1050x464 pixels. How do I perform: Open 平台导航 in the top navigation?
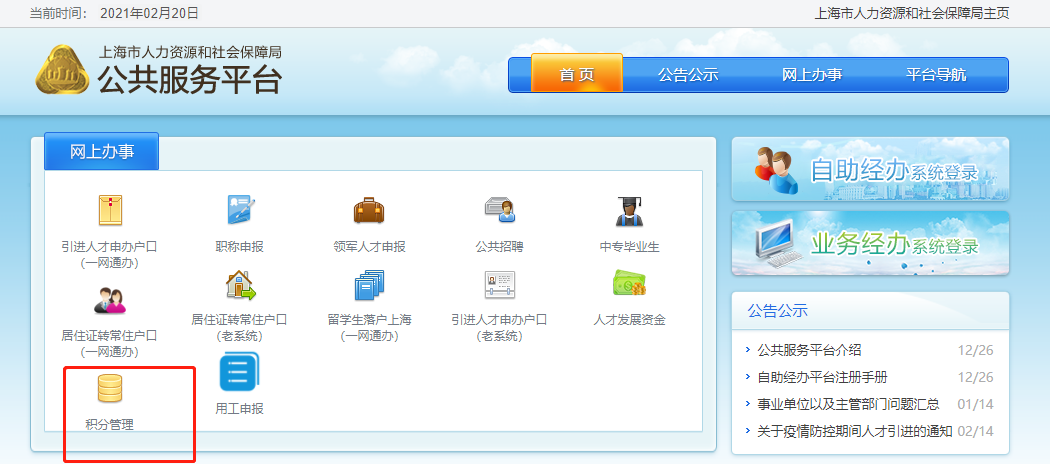click(936, 75)
